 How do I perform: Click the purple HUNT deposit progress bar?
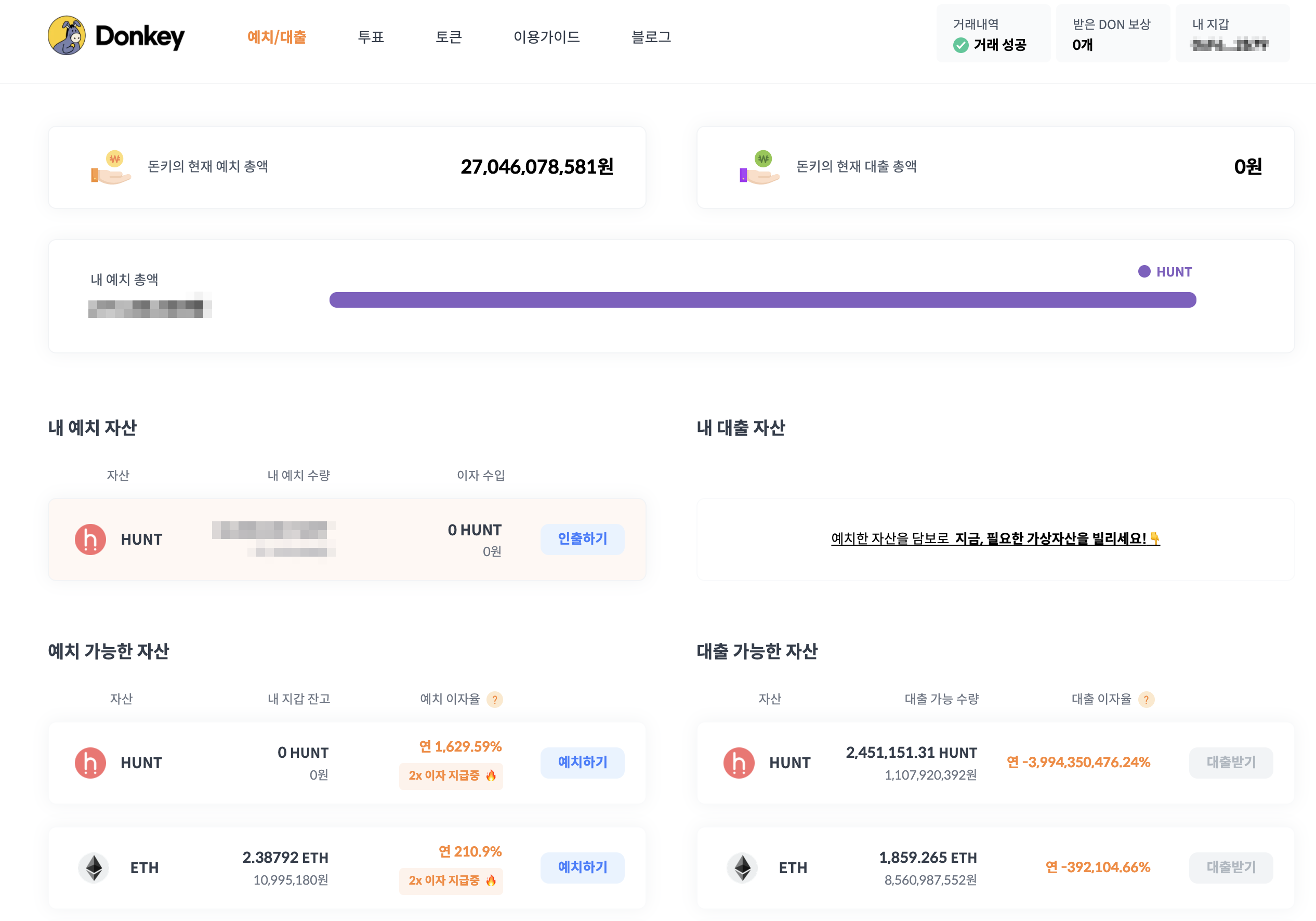click(762, 300)
